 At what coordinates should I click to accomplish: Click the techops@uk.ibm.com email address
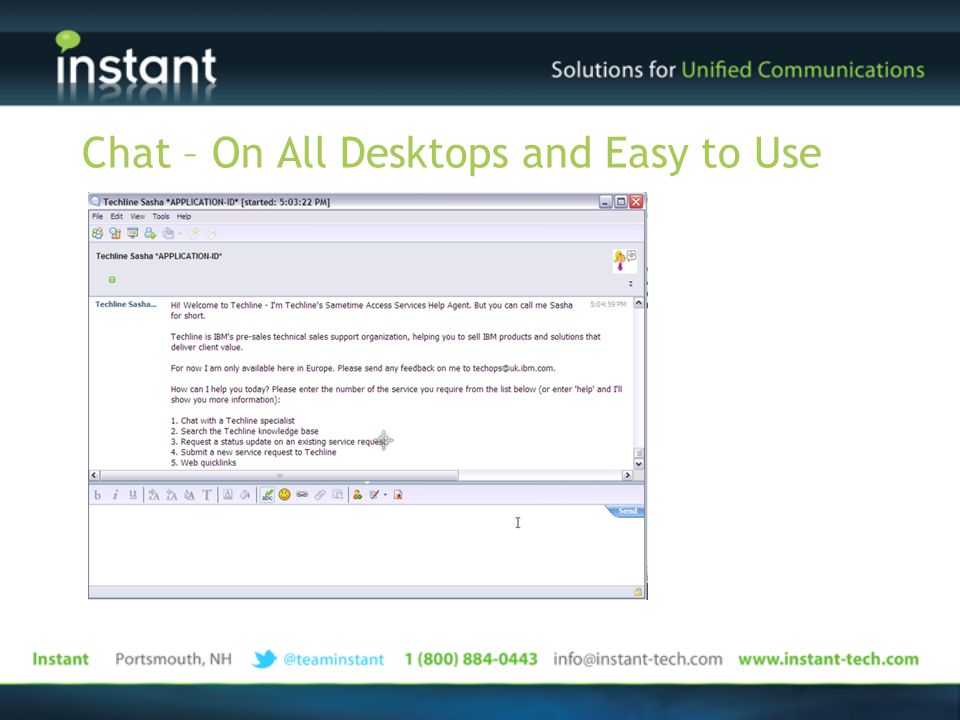tap(513, 369)
